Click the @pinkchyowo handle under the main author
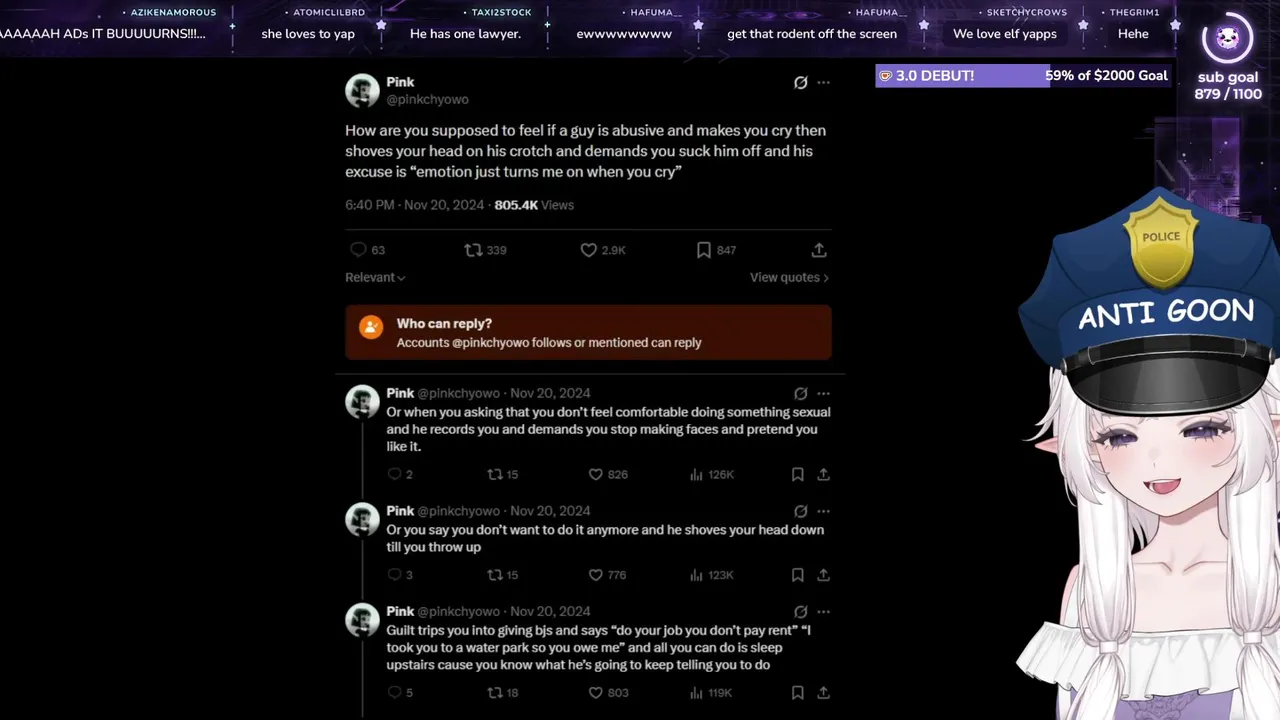Screen dimensions: 1280x720 pyautogui.click(x=427, y=100)
